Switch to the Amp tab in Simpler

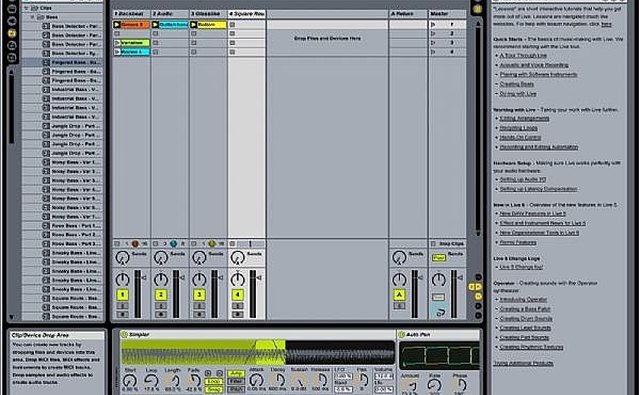pos(236,373)
